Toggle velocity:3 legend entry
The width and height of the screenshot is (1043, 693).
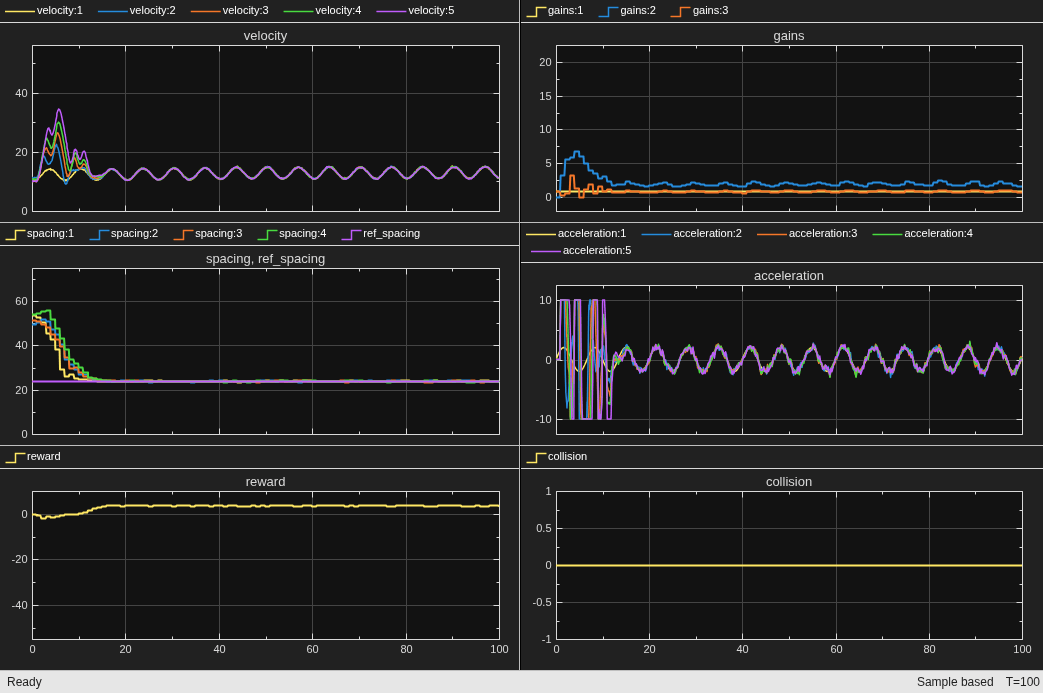[230, 11]
